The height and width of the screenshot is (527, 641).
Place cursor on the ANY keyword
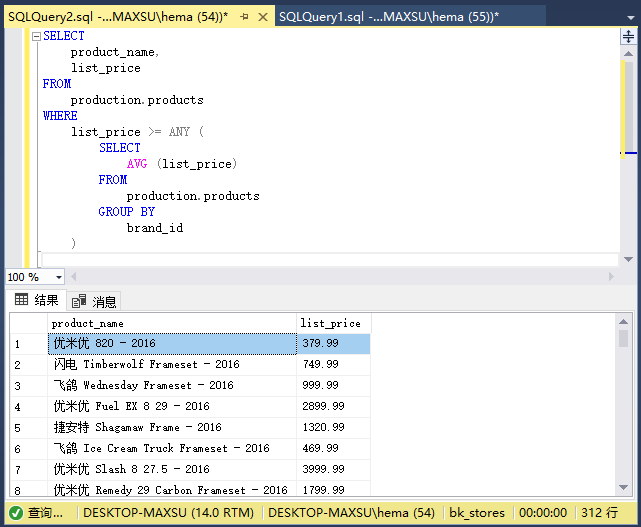click(179, 132)
